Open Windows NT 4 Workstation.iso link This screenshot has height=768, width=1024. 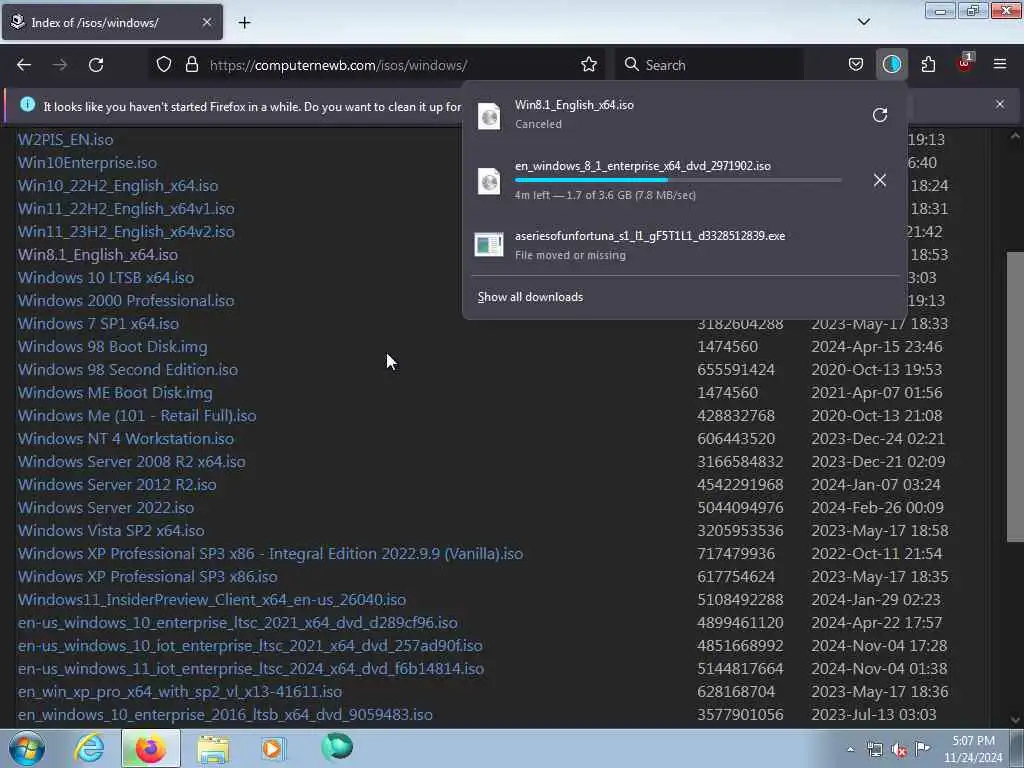coord(125,438)
